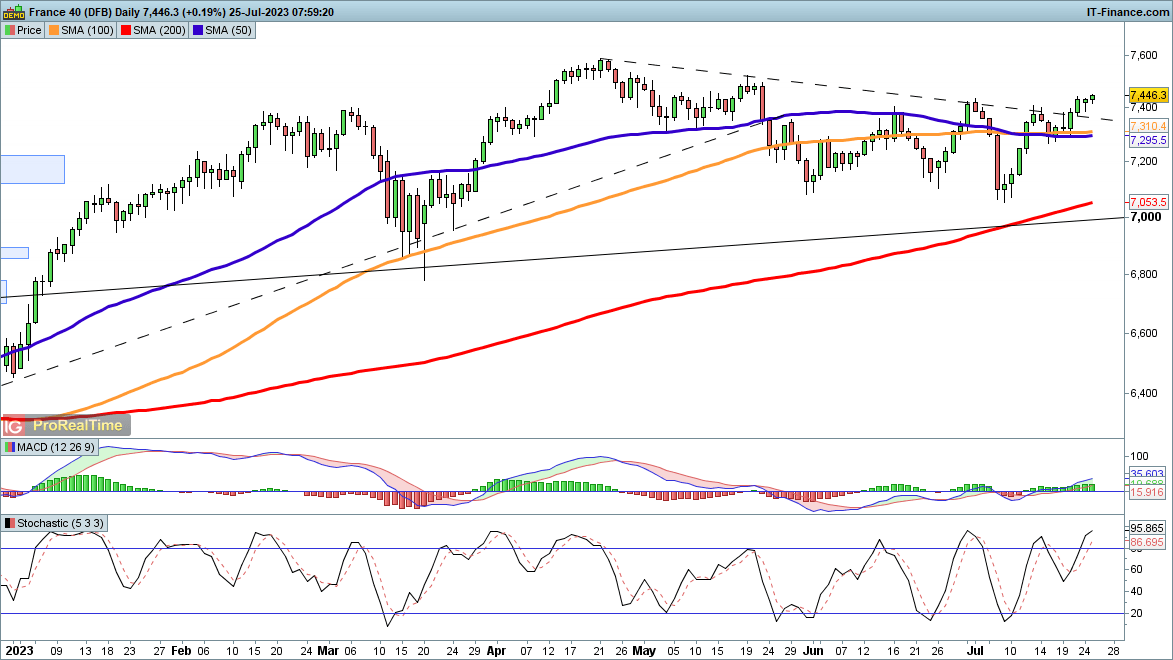Click the Feb date axis label
This screenshot has width=1173, height=660.
click(181, 650)
